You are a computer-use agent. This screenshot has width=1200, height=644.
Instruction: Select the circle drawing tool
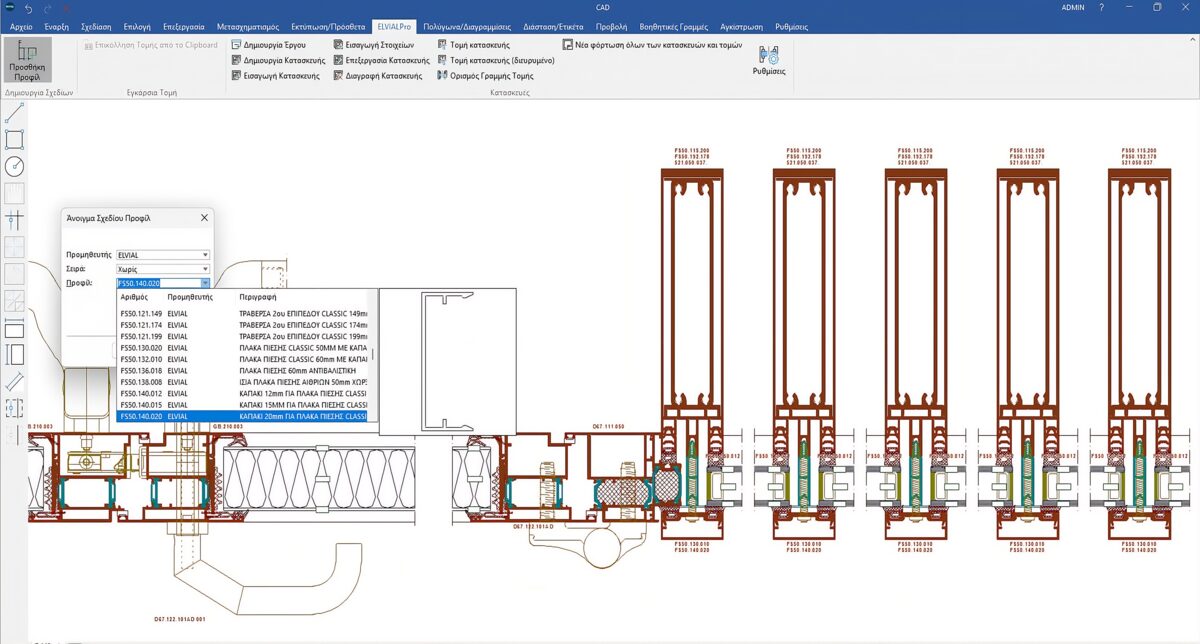(x=14, y=166)
